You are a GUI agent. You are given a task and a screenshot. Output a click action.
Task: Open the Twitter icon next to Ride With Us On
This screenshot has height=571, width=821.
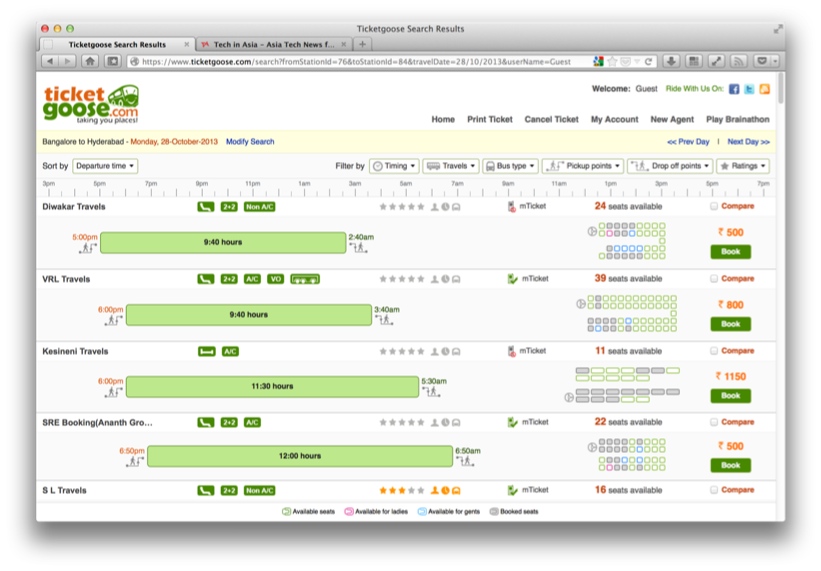[x=749, y=89]
